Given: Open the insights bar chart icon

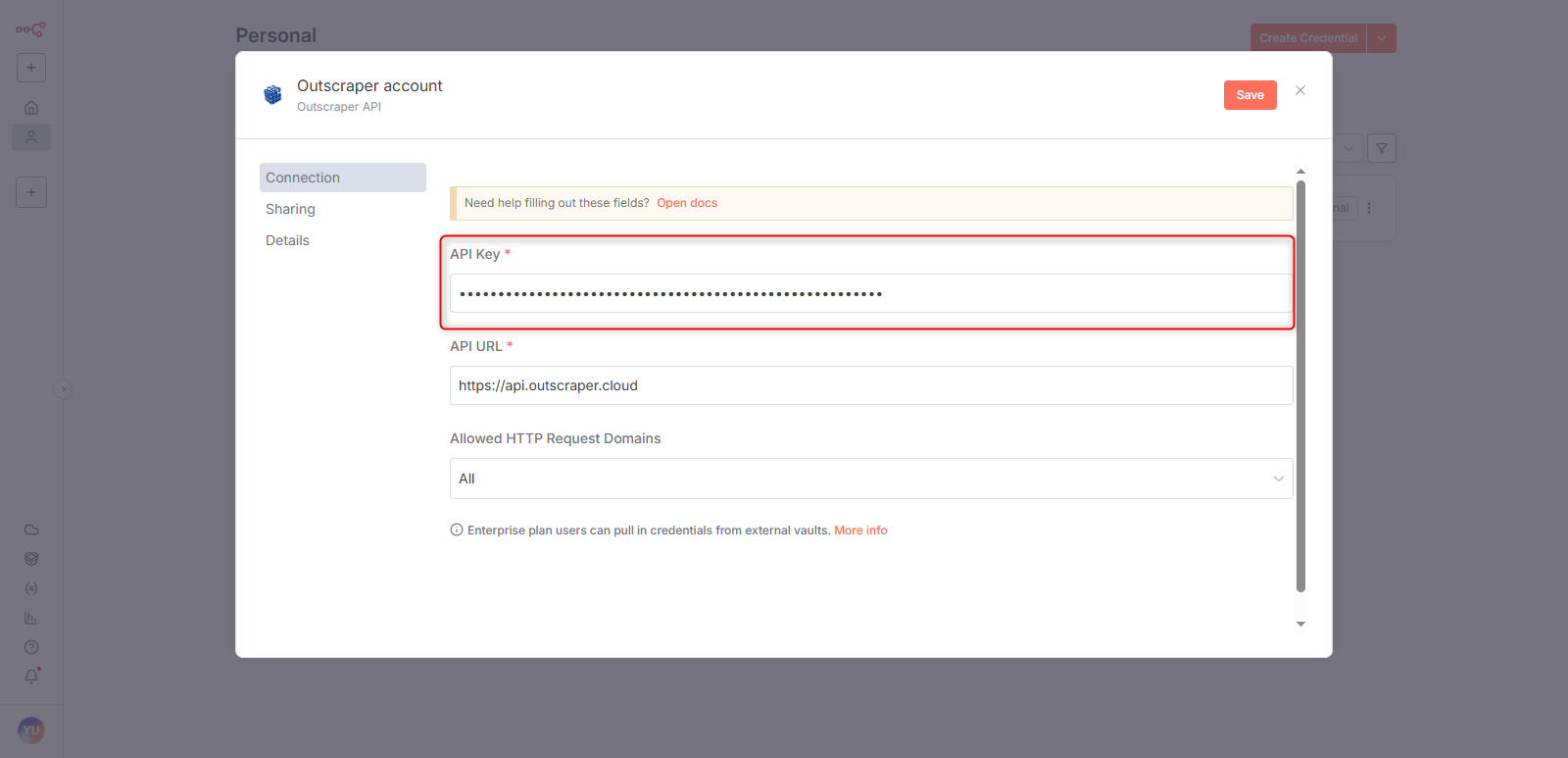Looking at the screenshot, I should point(31,618).
